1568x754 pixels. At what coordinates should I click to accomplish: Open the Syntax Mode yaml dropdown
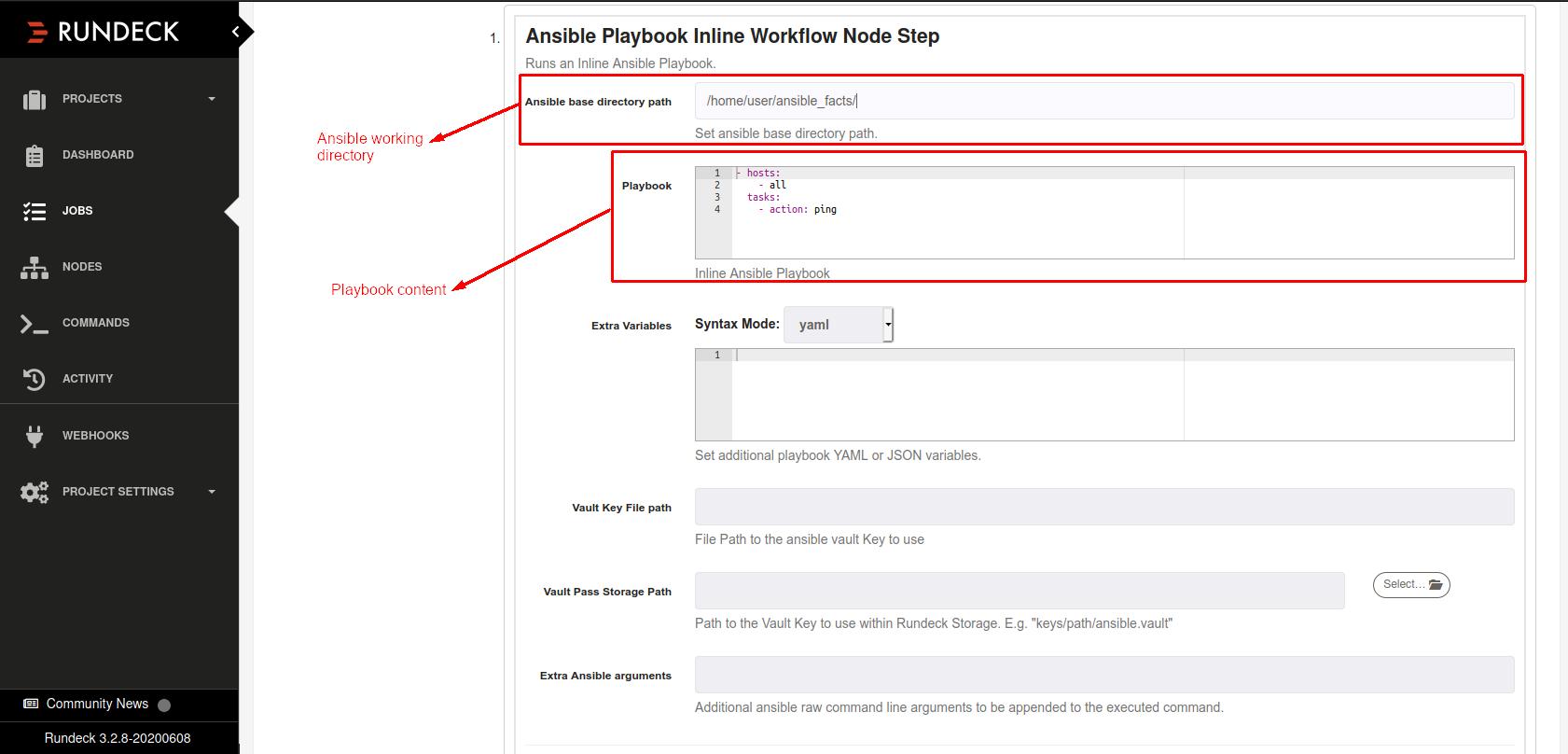pyautogui.click(x=839, y=325)
